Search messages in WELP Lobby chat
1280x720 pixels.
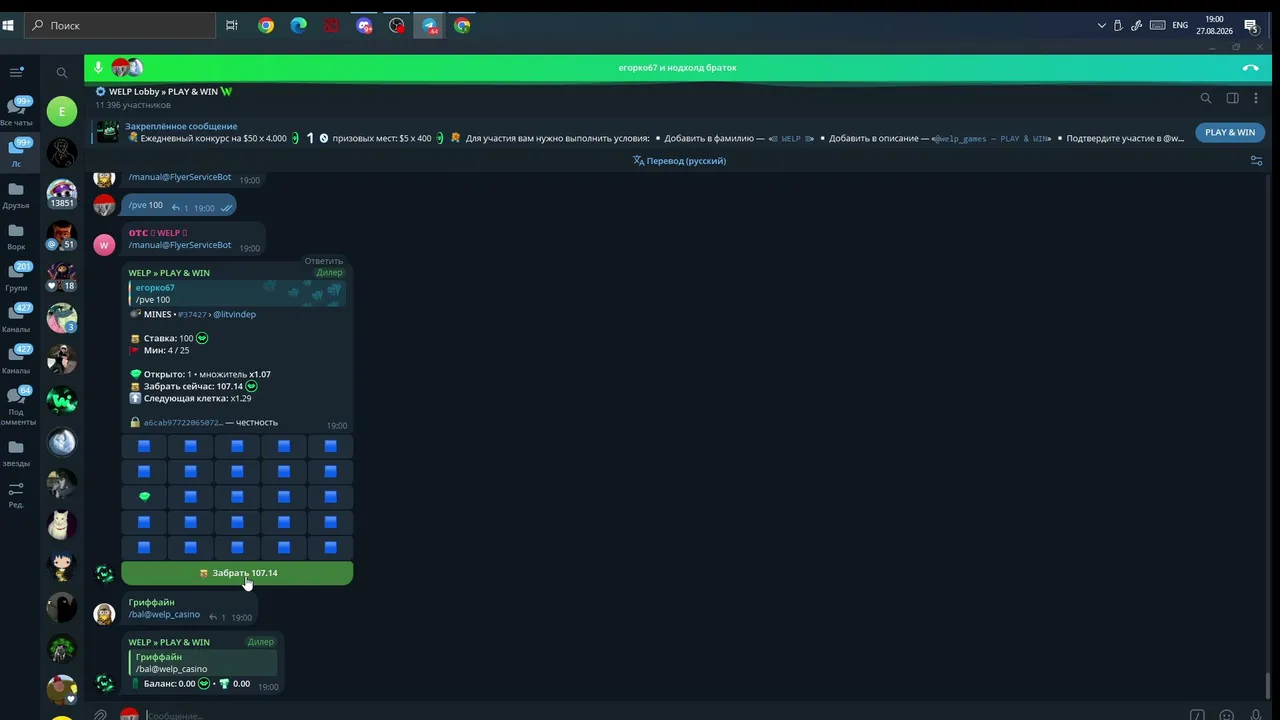(1206, 98)
